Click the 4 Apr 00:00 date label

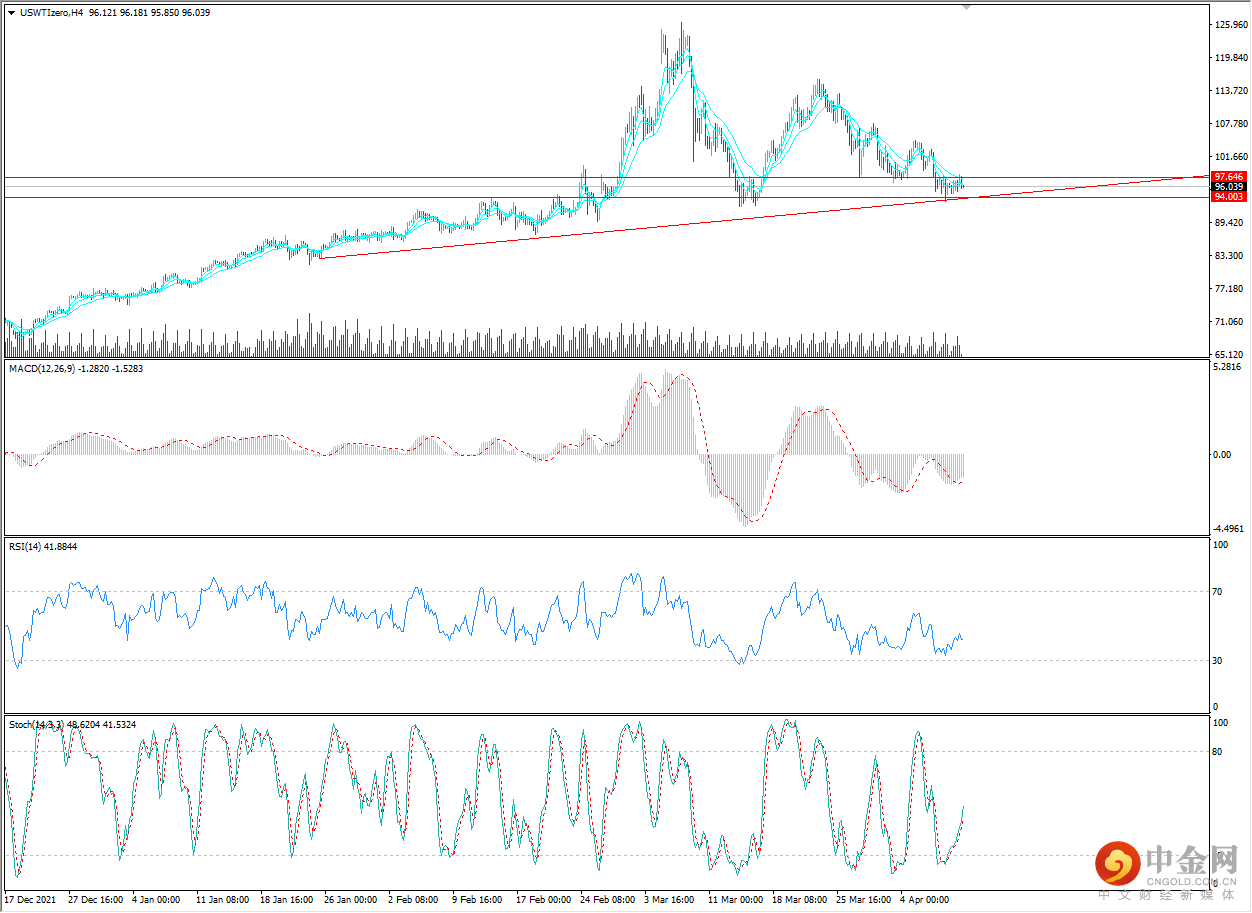(925, 899)
